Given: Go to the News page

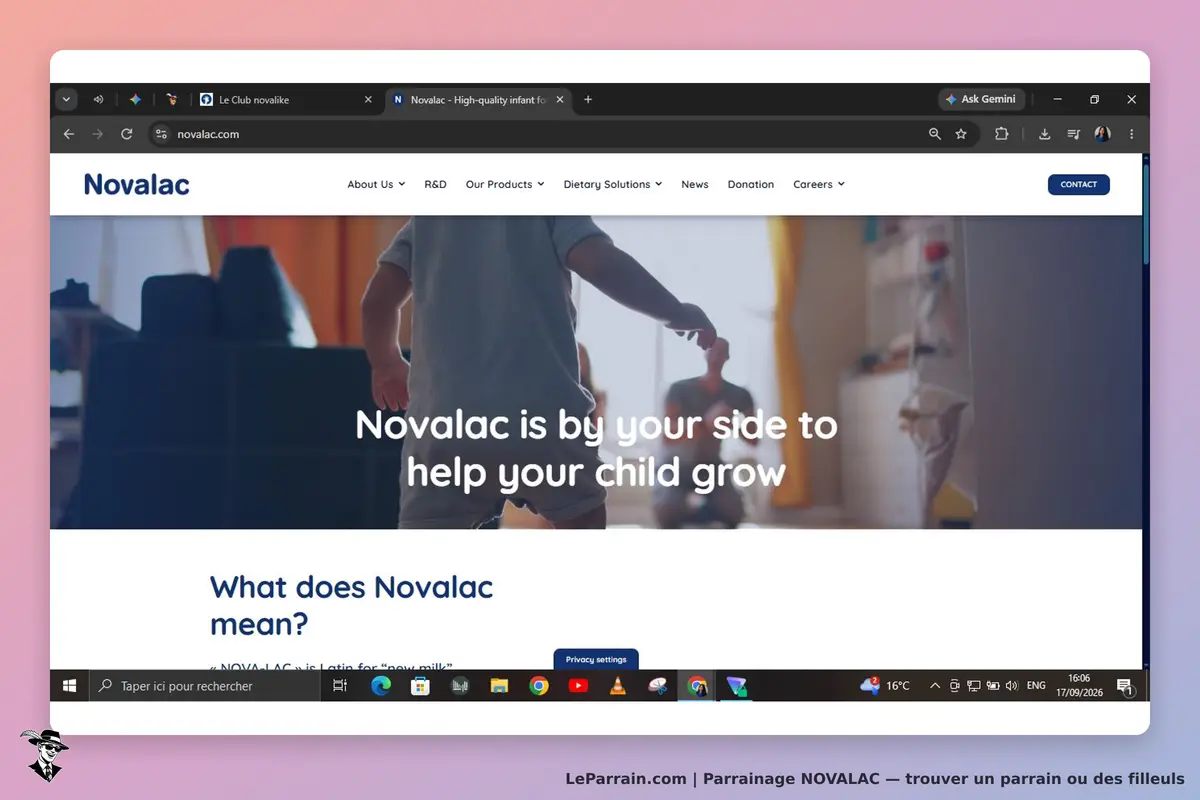Looking at the screenshot, I should click(x=695, y=184).
